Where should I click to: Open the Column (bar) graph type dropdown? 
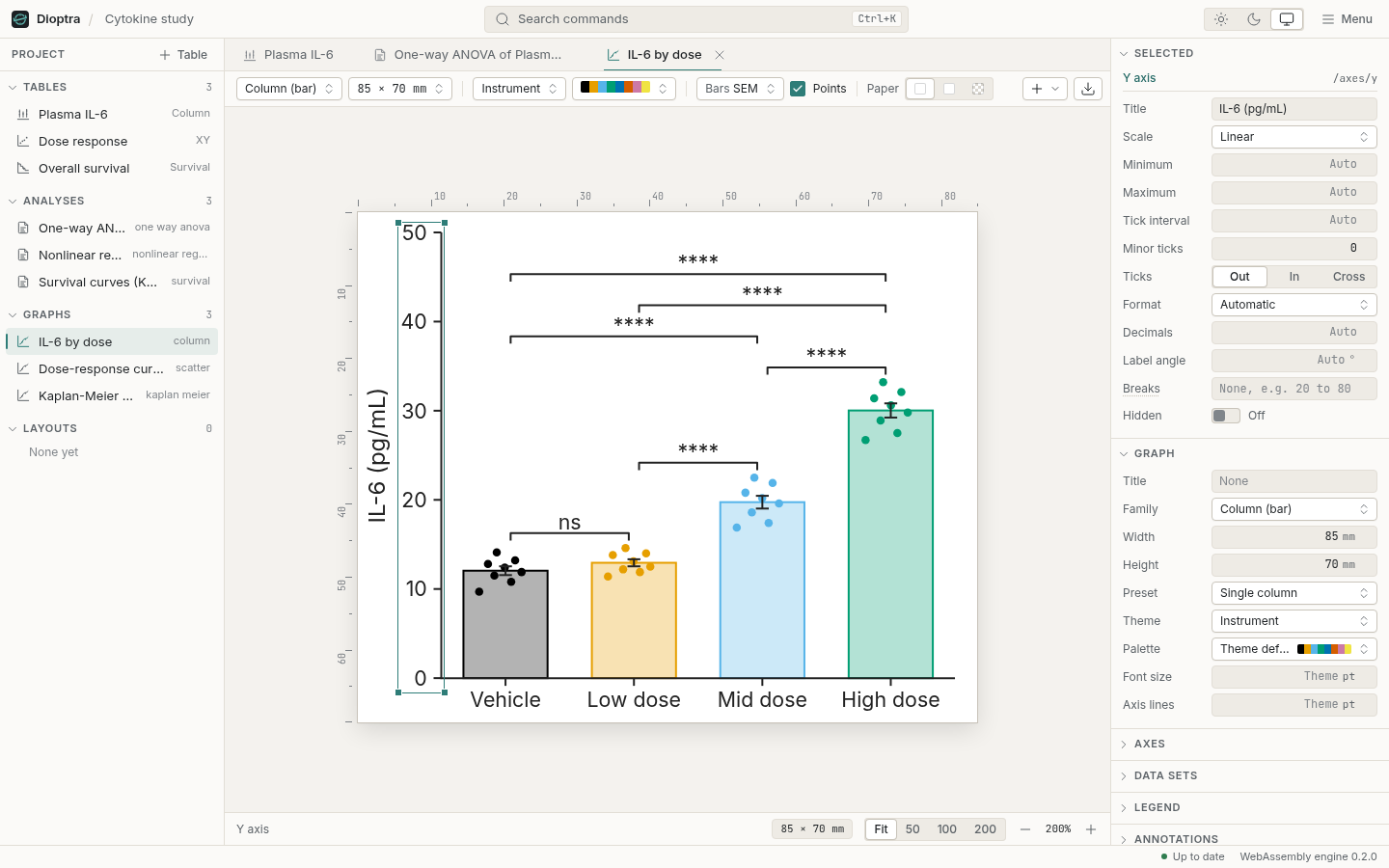pos(288,89)
